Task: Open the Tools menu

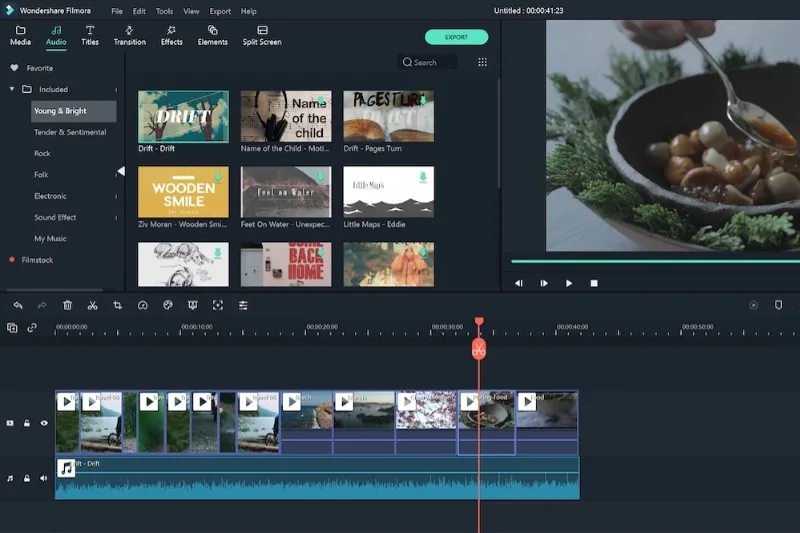Action: point(164,11)
